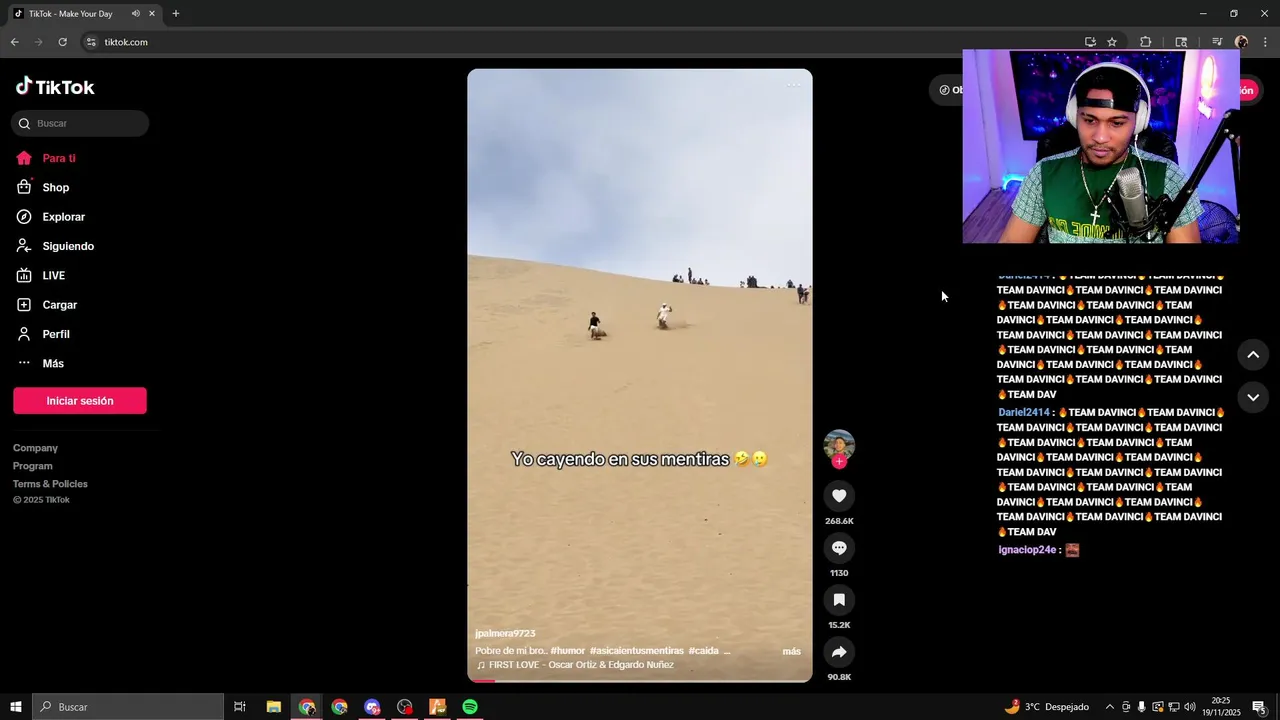Open the Windows Start menu
This screenshot has width=1280, height=720.
(x=16, y=707)
